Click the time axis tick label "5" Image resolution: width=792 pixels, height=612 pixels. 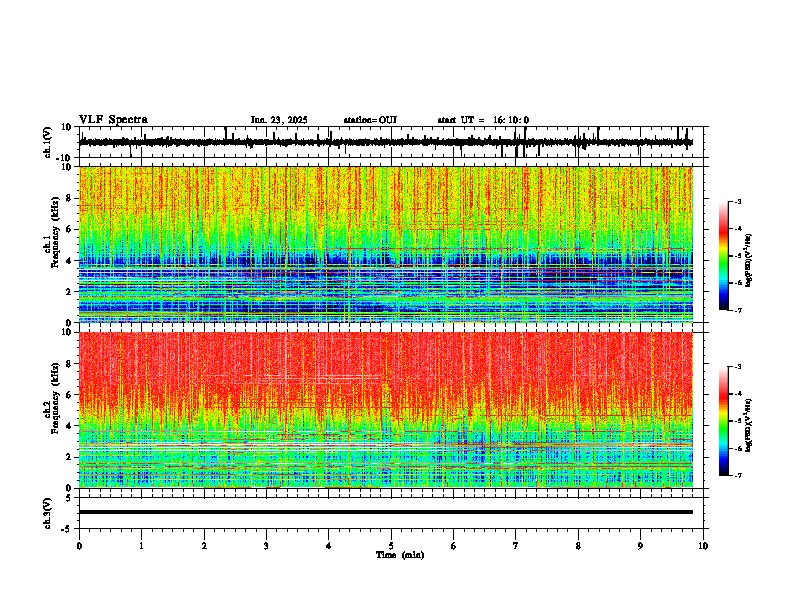pos(391,546)
